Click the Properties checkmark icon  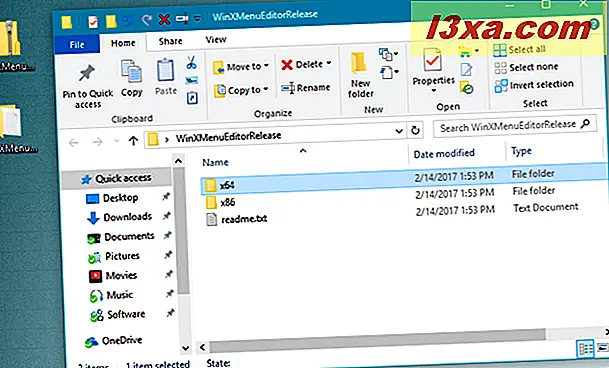tap(432, 60)
